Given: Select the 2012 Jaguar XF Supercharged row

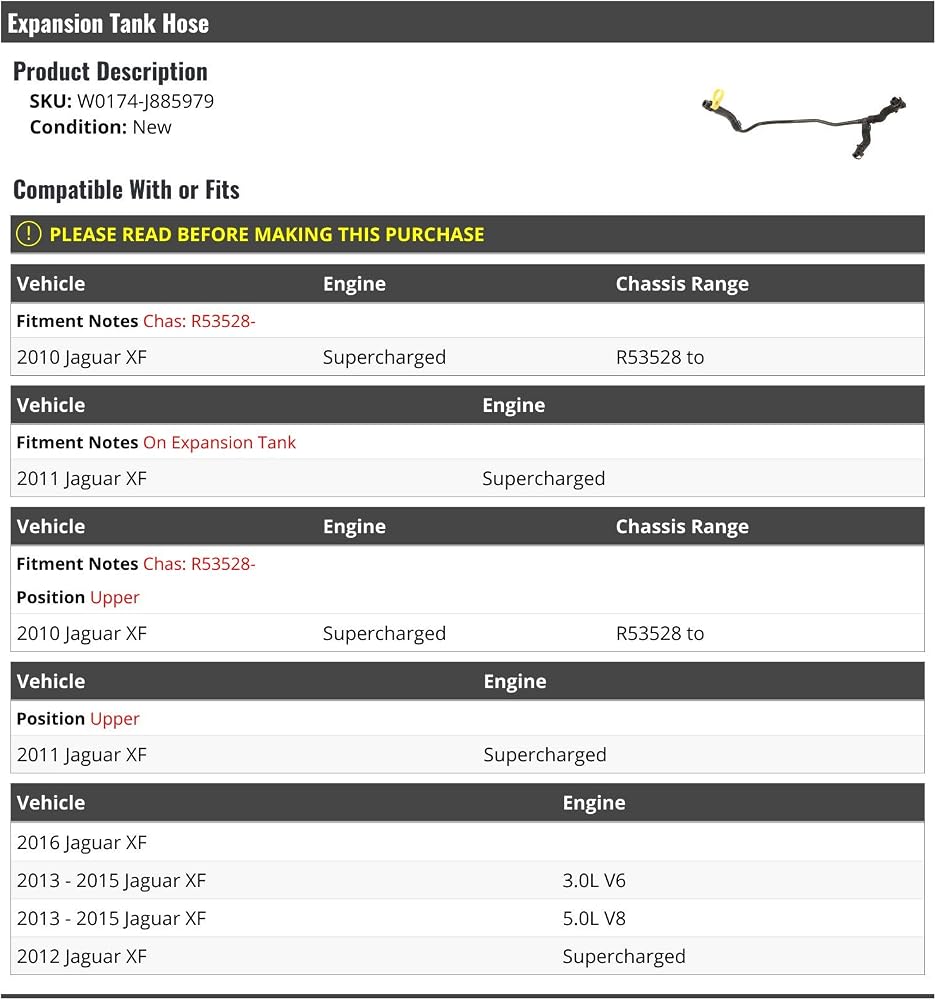Looking at the screenshot, I should pyautogui.click(x=467, y=956).
